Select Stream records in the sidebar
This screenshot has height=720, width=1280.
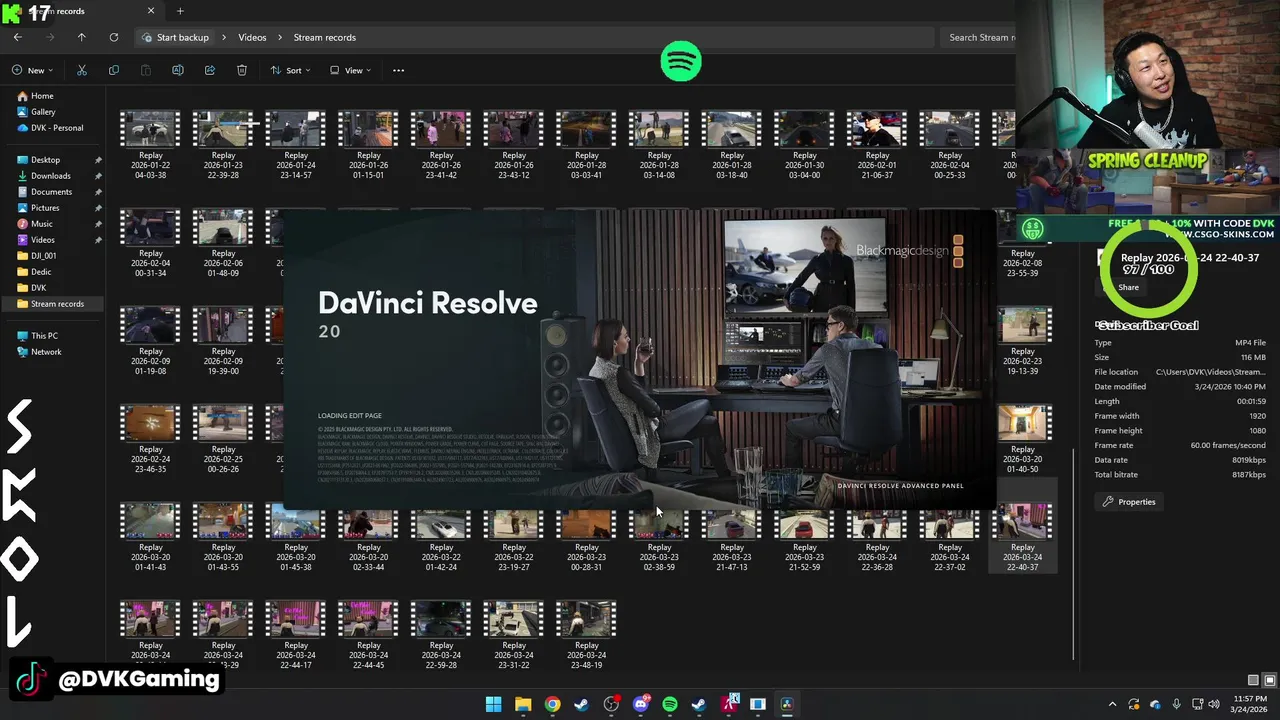point(53,304)
